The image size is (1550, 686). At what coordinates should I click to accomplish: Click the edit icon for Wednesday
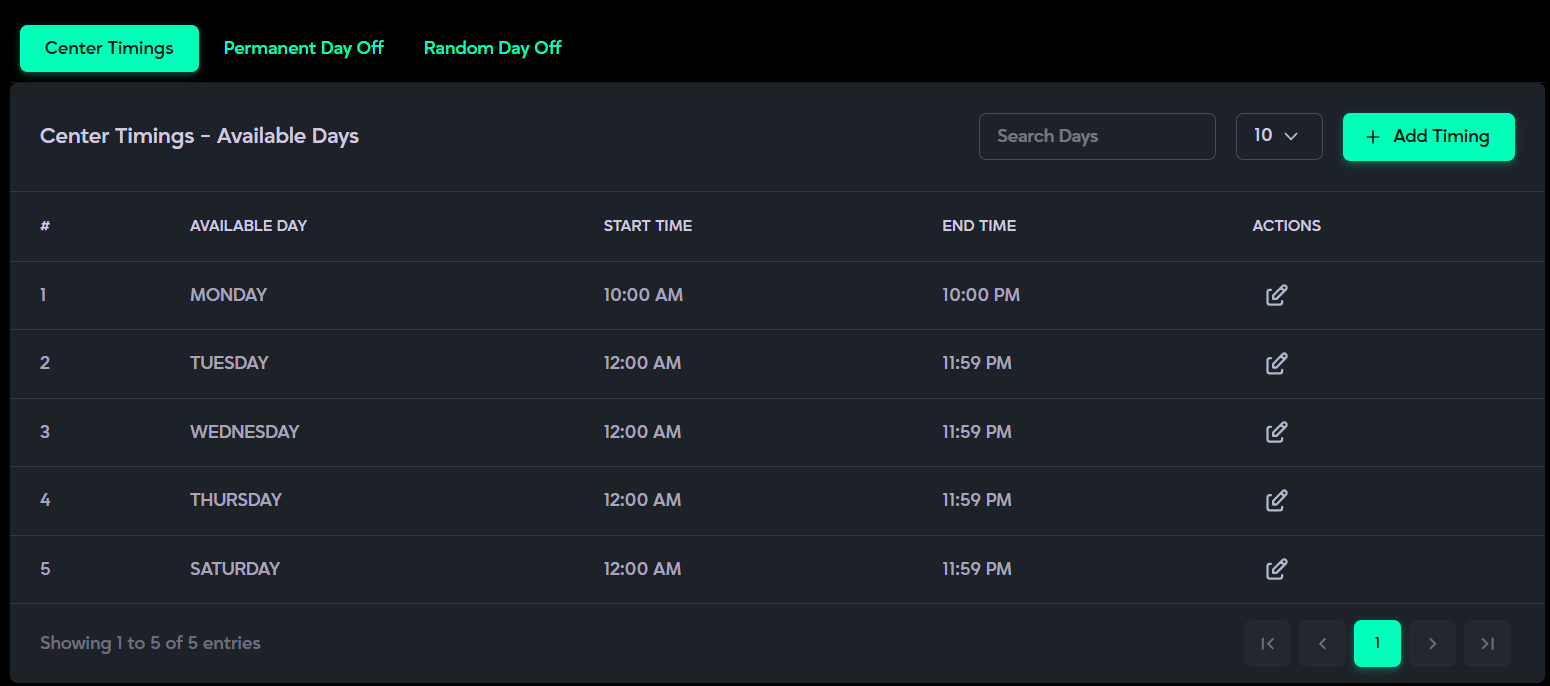pos(1276,432)
